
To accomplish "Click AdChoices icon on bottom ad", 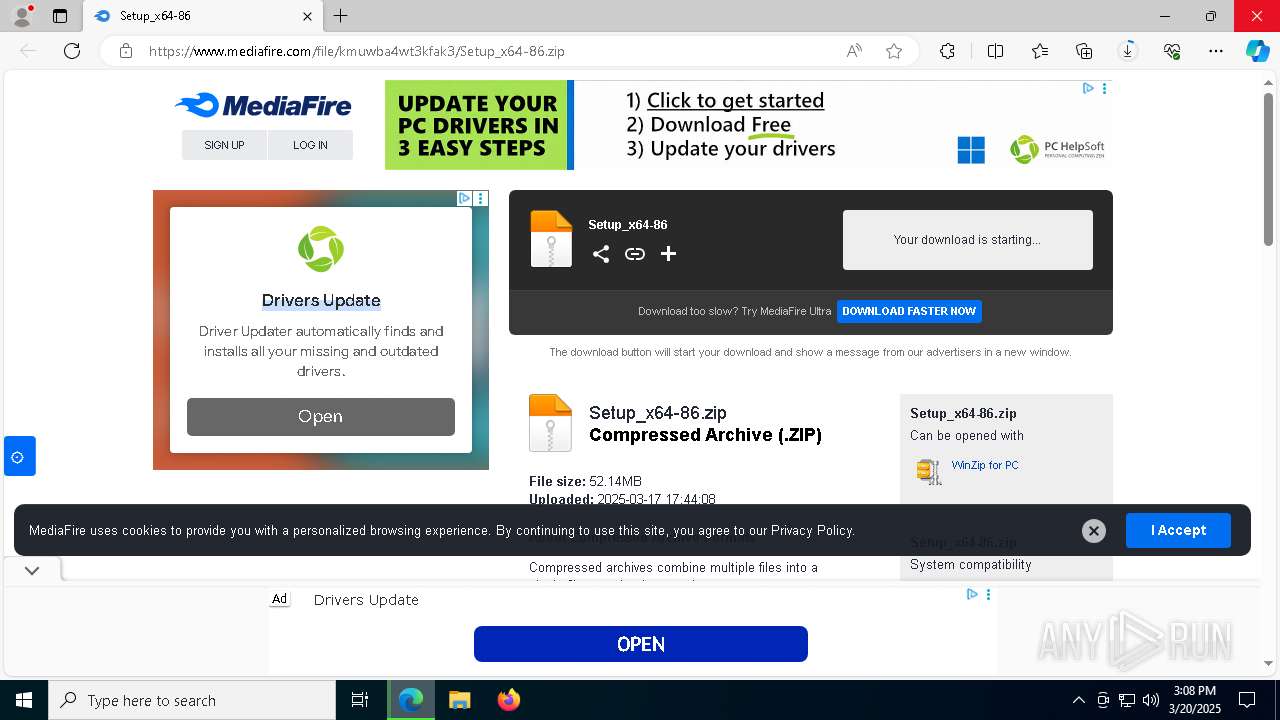I will (x=971, y=594).
